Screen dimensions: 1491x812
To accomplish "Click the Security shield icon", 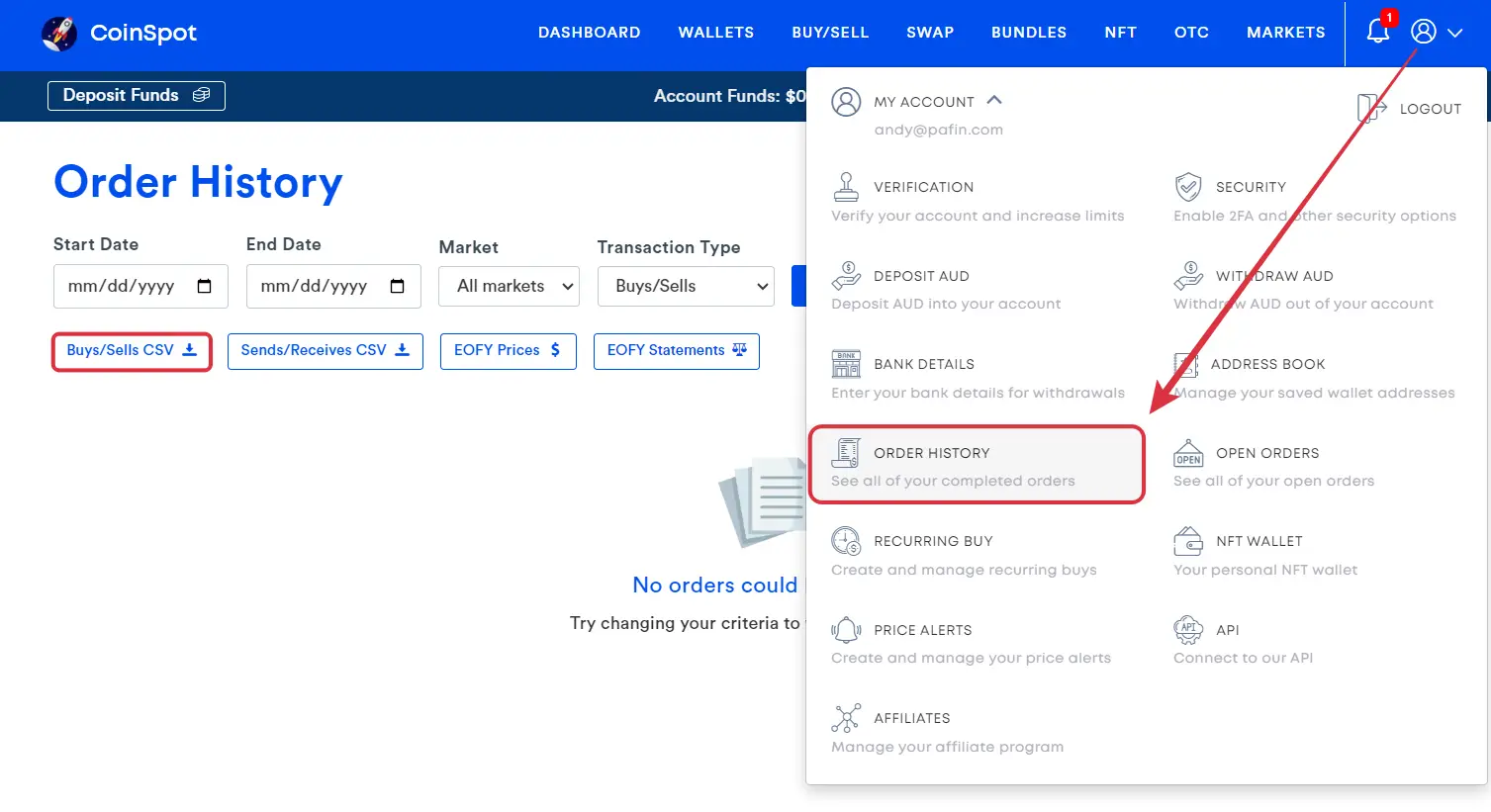I will (1188, 187).
